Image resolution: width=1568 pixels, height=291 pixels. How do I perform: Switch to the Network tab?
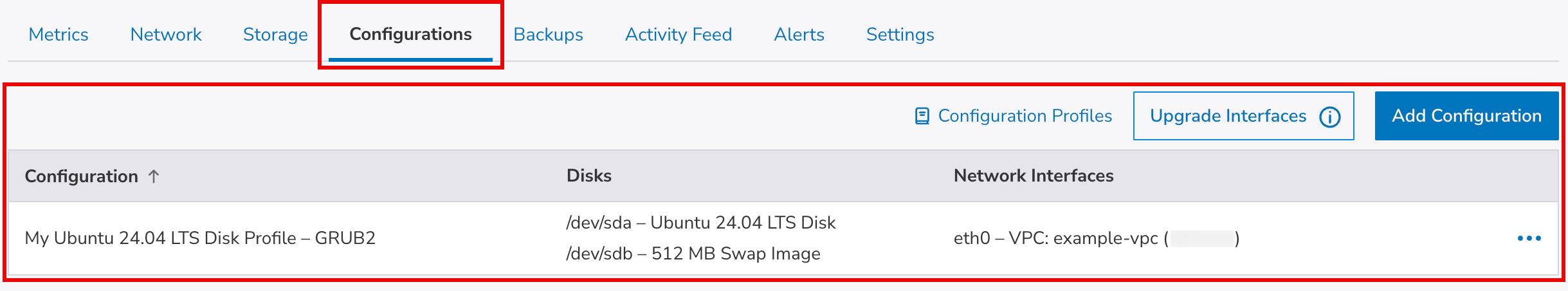coord(166,34)
